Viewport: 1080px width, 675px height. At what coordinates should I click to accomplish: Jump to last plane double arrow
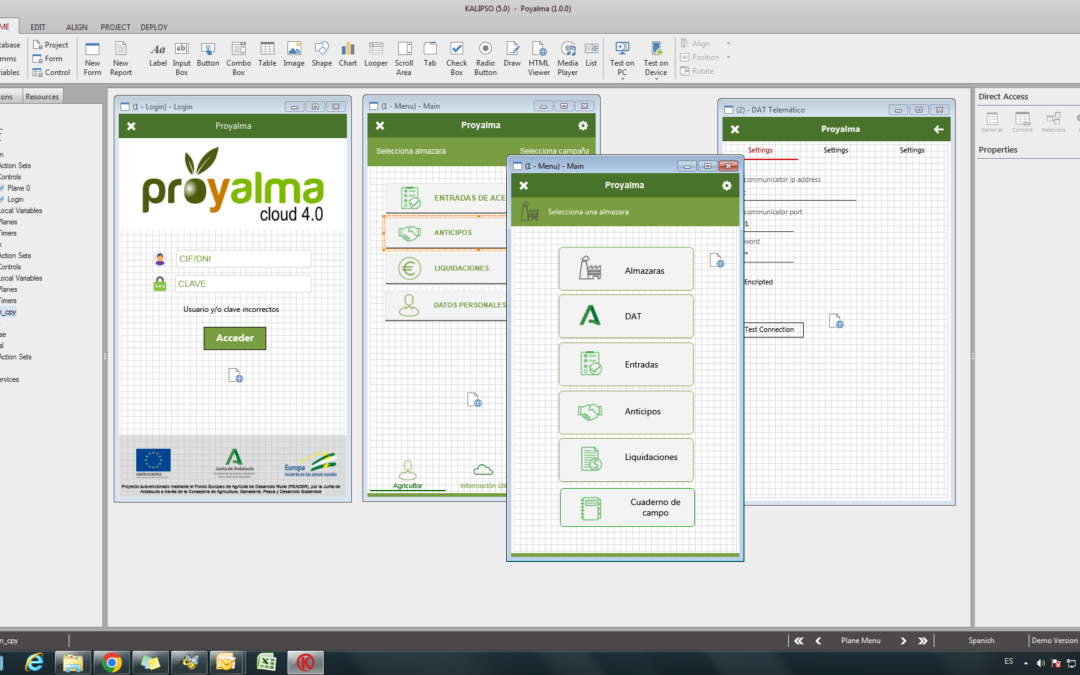click(x=922, y=641)
